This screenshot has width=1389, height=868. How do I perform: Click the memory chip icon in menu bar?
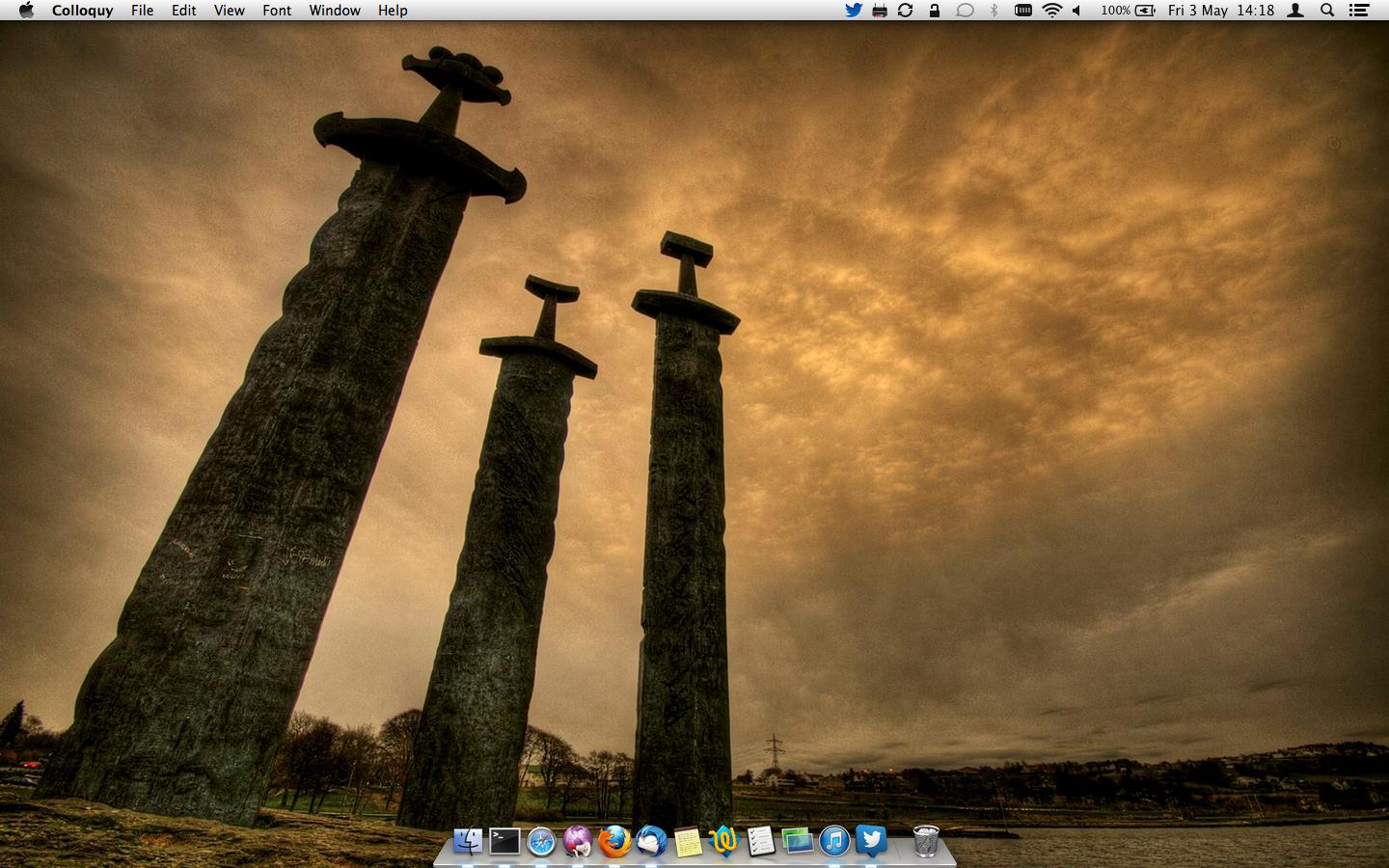pyautogui.click(x=1023, y=11)
